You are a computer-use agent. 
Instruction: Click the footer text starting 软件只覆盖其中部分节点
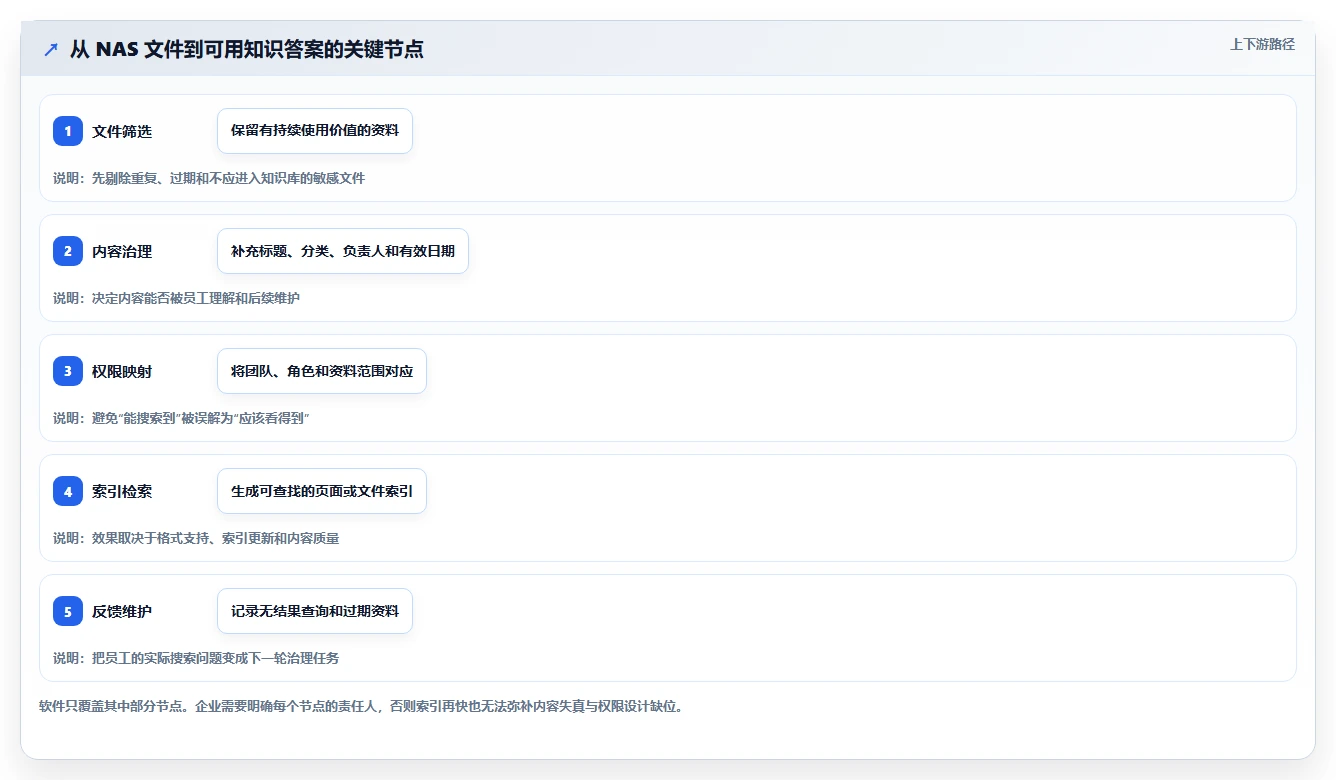click(361, 706)
